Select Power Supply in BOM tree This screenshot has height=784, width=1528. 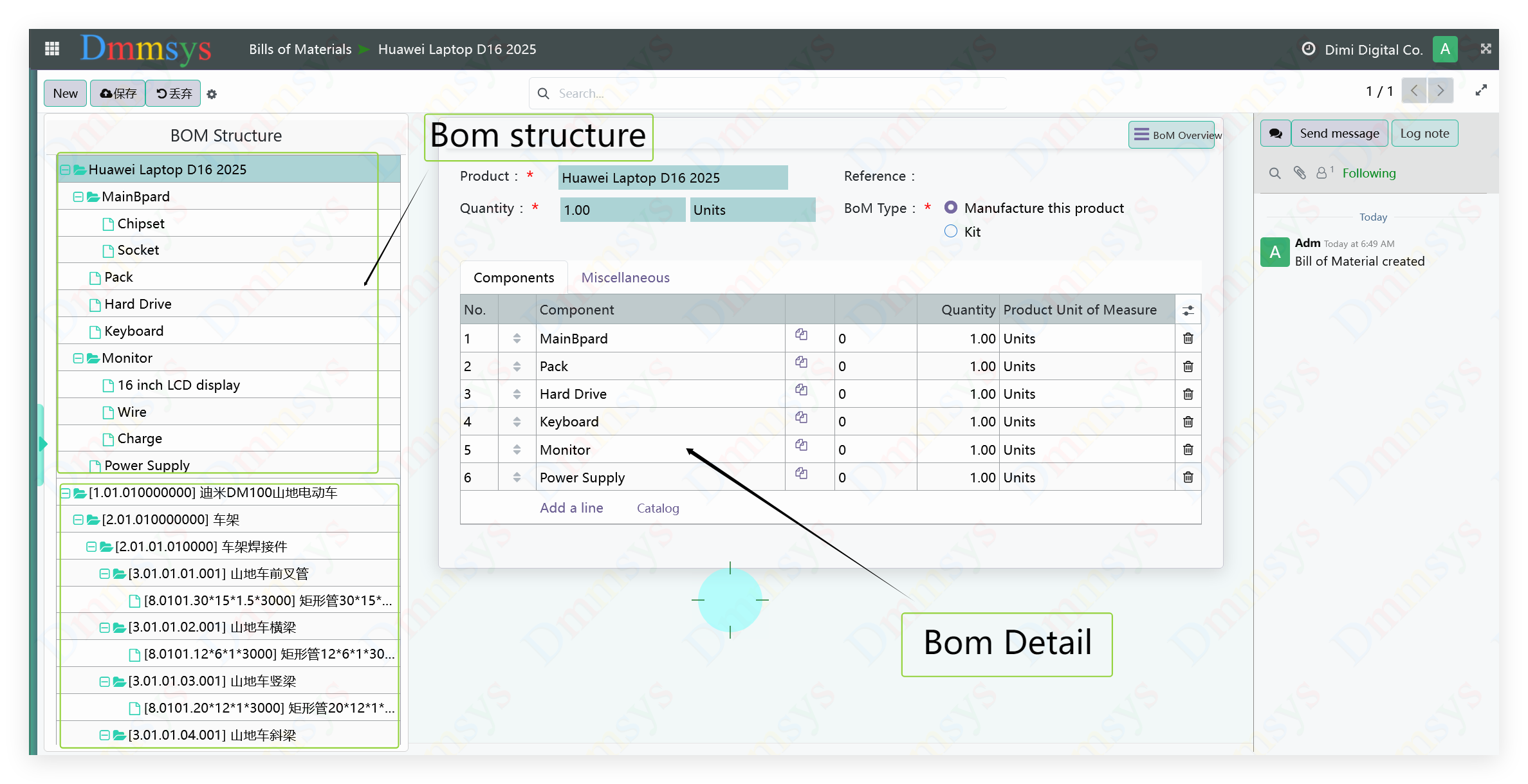[x=147, y=465]
